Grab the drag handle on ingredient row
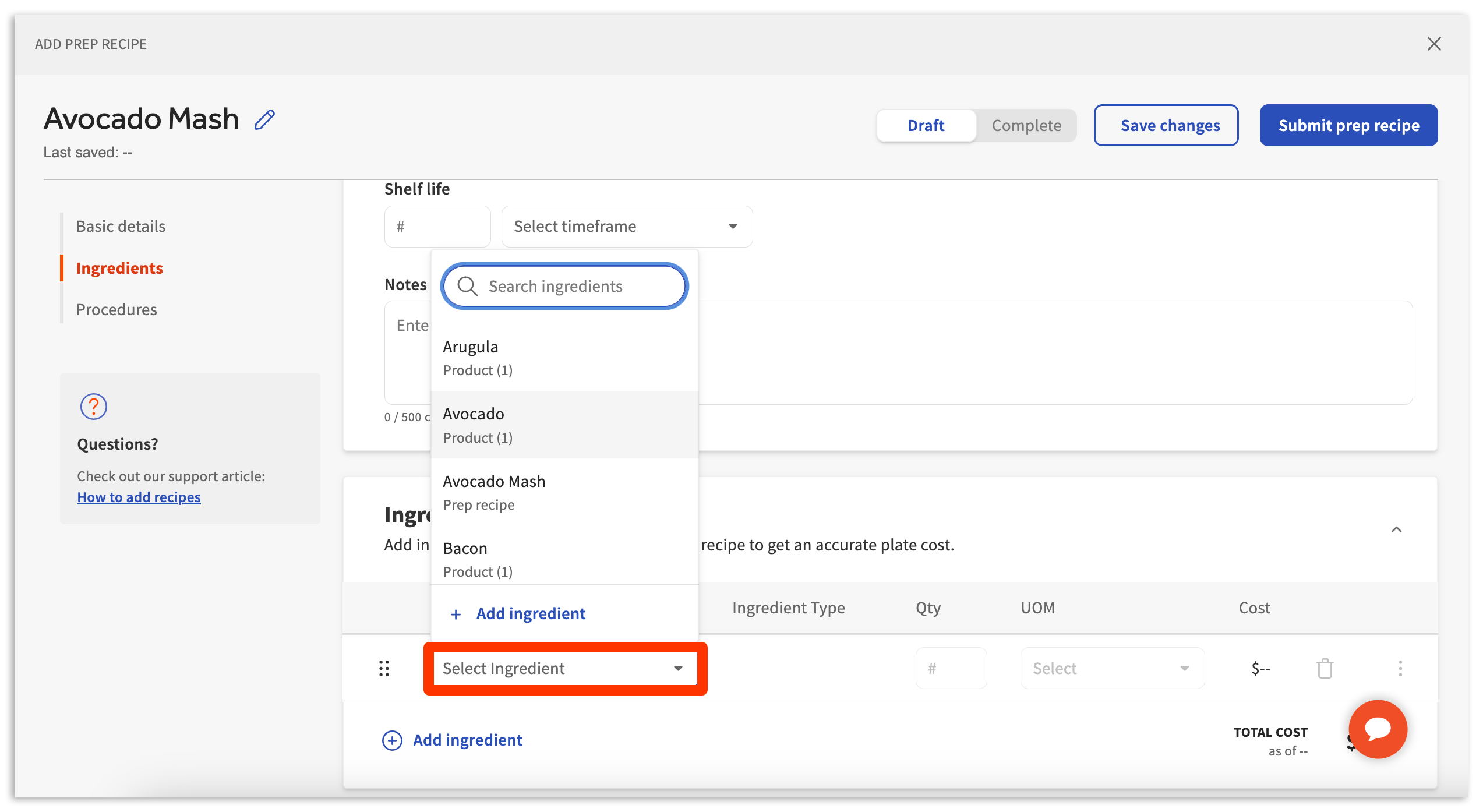 (384, 668)
